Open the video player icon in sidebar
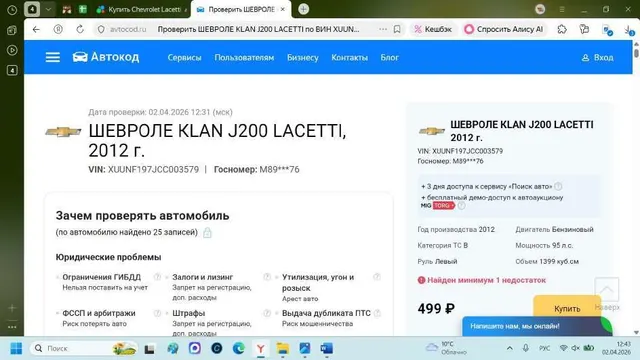This screenshot has height=360, width=640. click(x=12, y=50)
